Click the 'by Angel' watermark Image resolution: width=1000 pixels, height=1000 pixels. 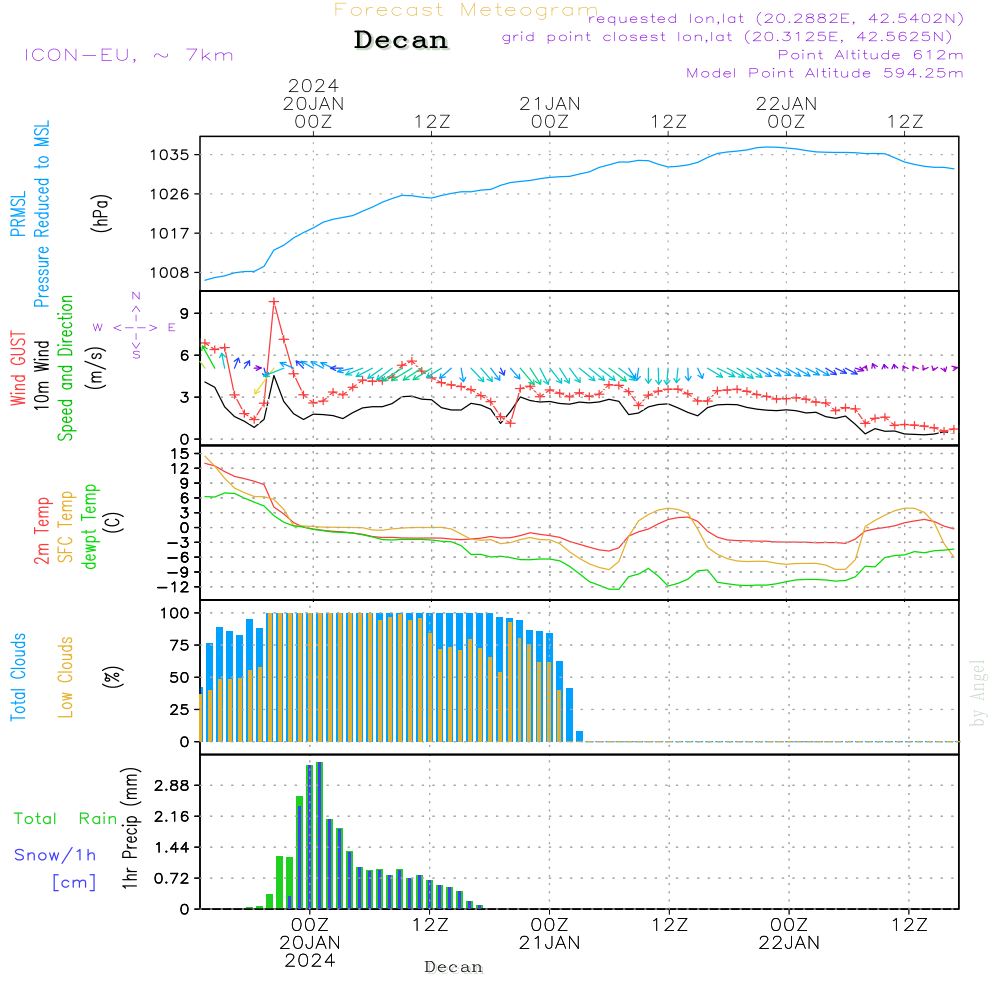click(x=978, y=692)
